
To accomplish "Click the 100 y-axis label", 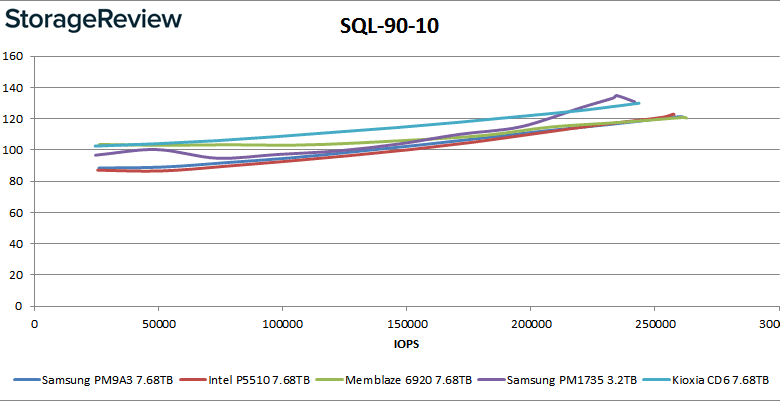I will click(13, 150).
